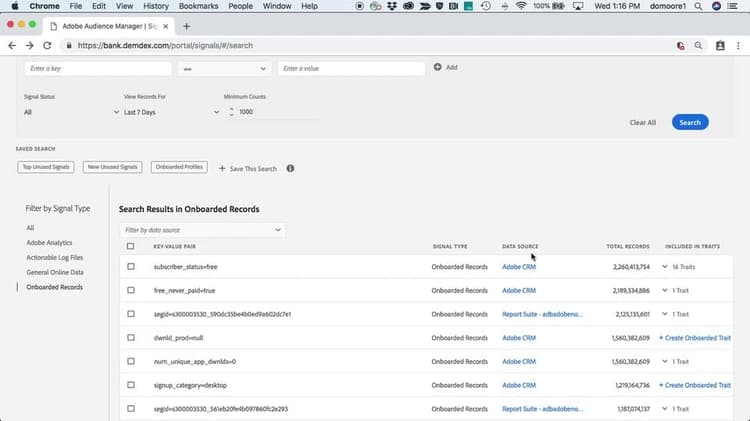The image size is (750, 421).
Task: Open the People menu
Action: [x=240, y=6]
